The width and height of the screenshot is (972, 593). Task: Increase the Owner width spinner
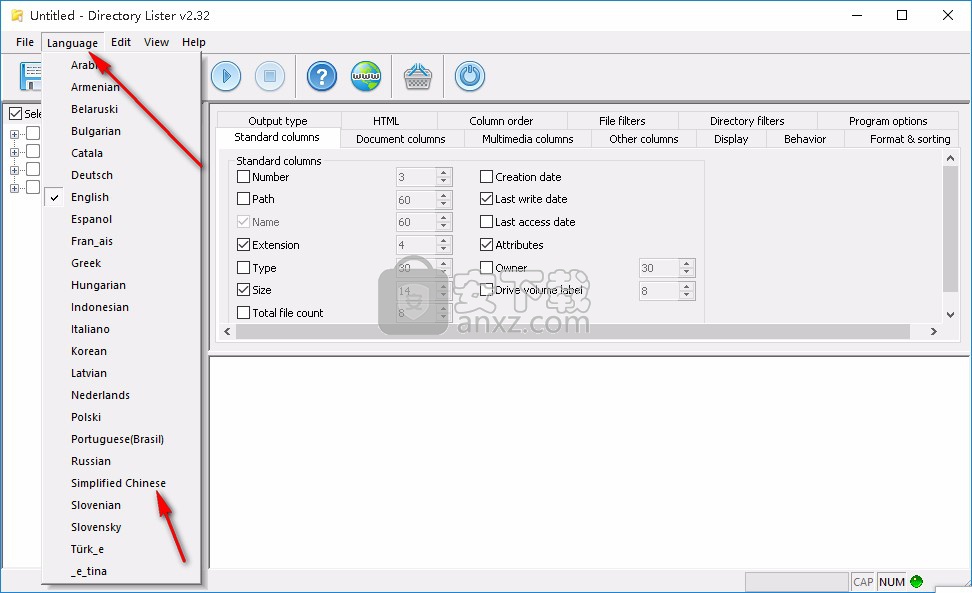(x=686, y=263)
